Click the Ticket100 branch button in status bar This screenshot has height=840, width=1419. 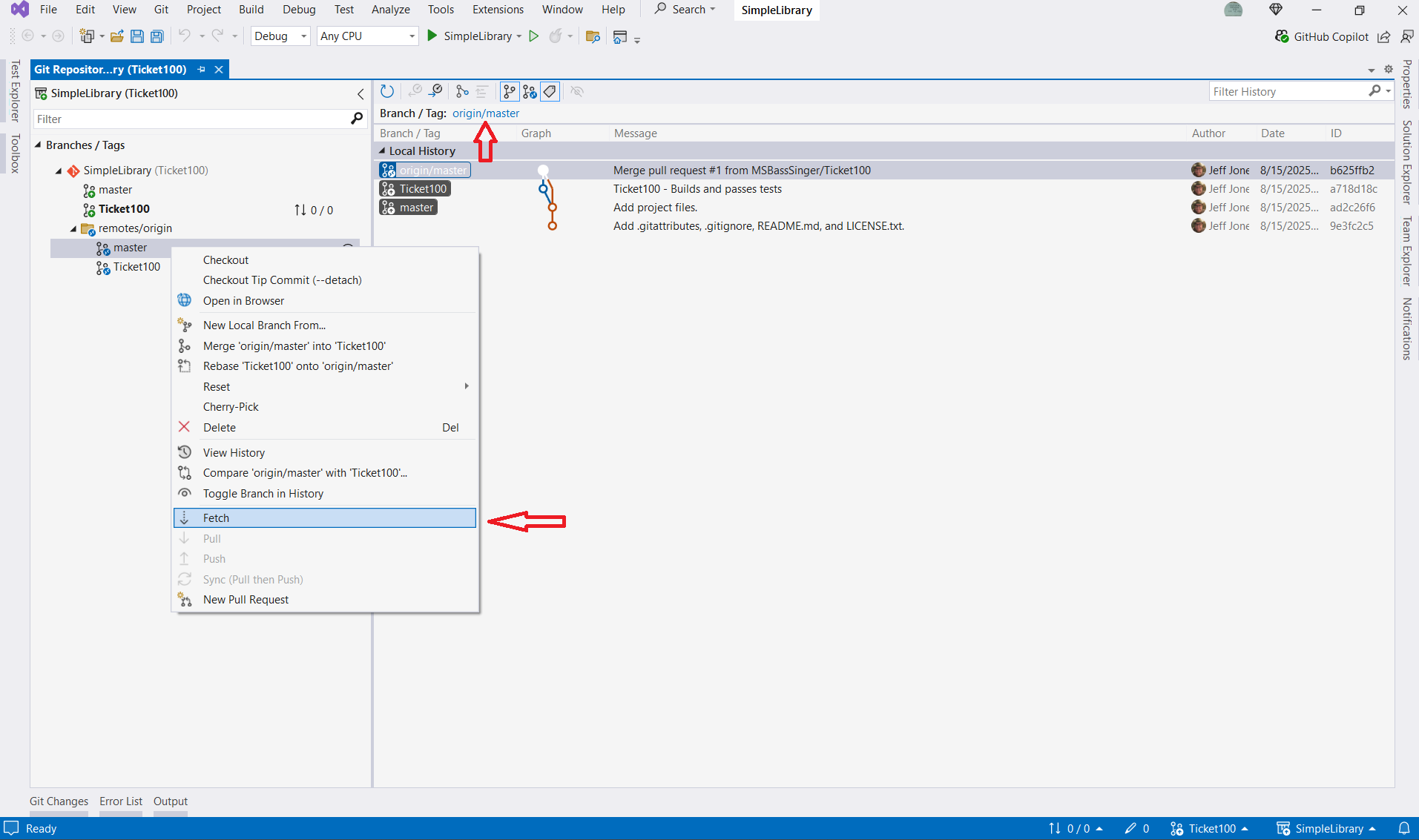pyautogui.click(x=1209, y=828)
